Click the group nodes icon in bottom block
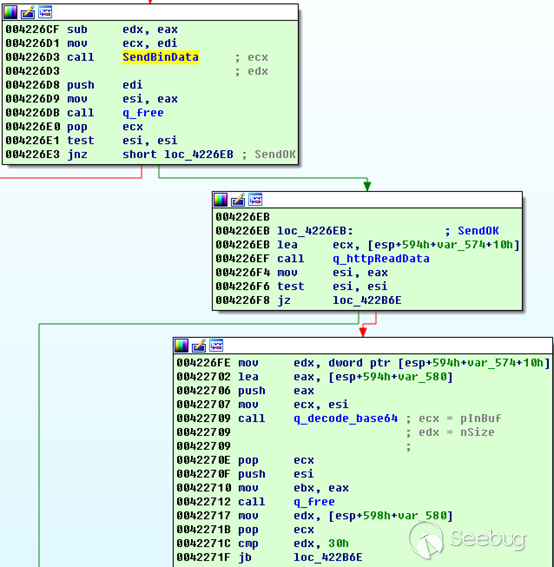The height and width of the screenshot is (567, 554). [x=216, y=346]
